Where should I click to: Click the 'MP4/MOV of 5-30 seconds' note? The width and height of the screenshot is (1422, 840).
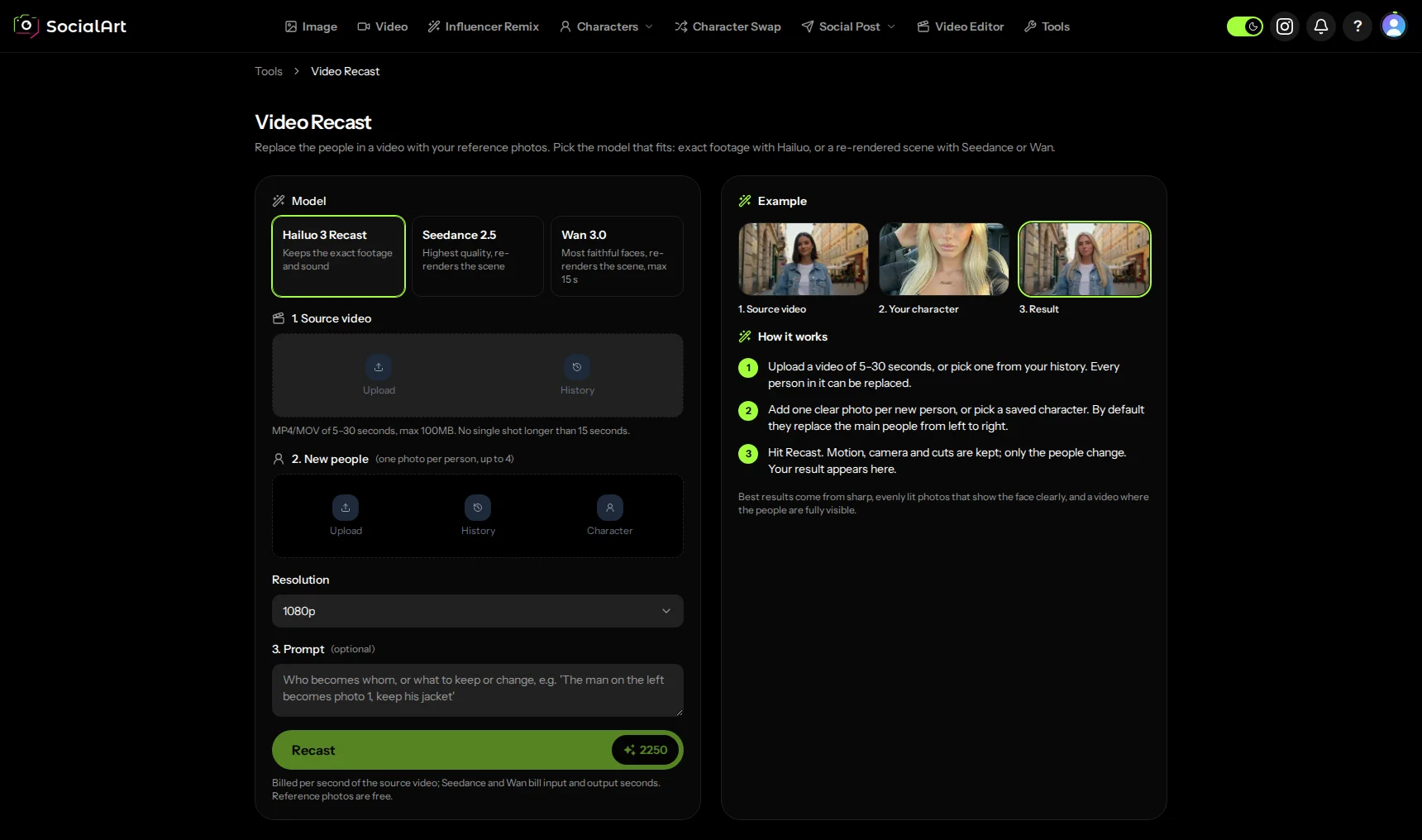pos(451,431)
